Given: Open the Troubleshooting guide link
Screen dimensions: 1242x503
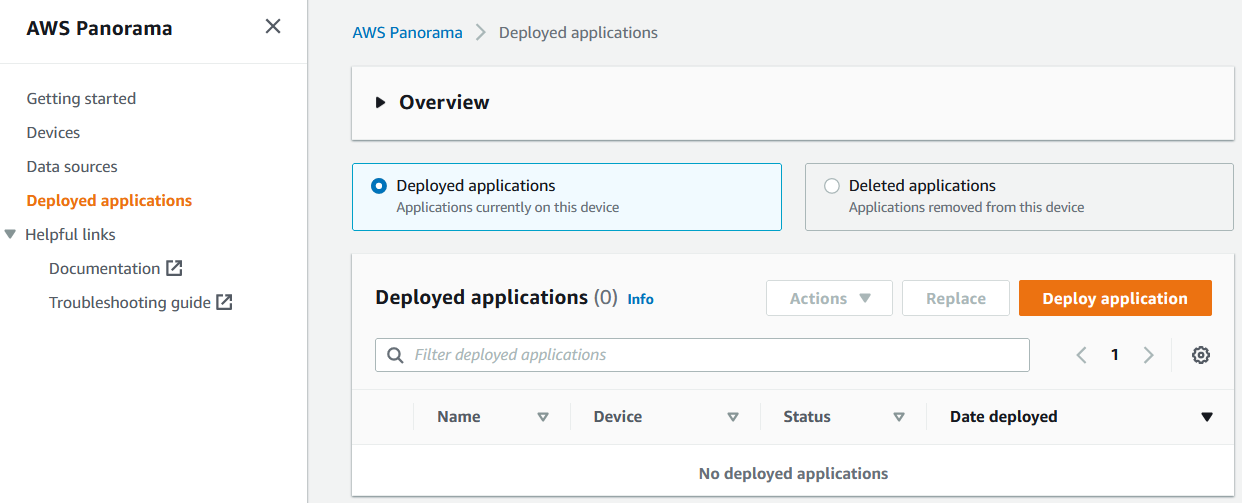Looking at the screenshot, I should click(130, 302).
